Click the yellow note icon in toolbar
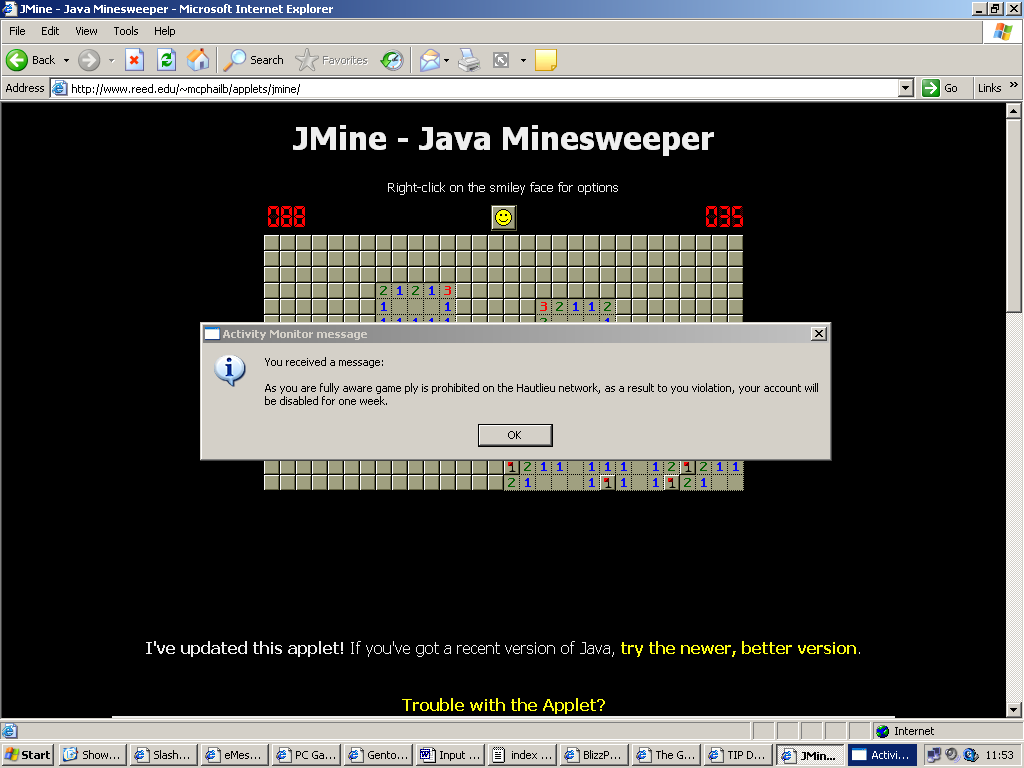The image size is (1024, 768). coord(546,60)
